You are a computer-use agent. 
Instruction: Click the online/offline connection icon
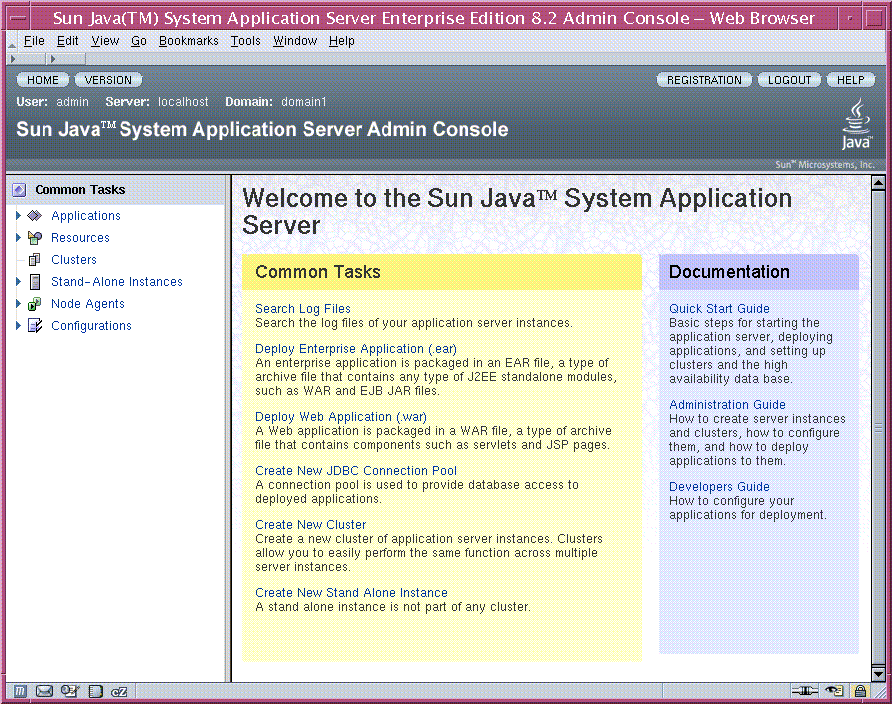804,691
